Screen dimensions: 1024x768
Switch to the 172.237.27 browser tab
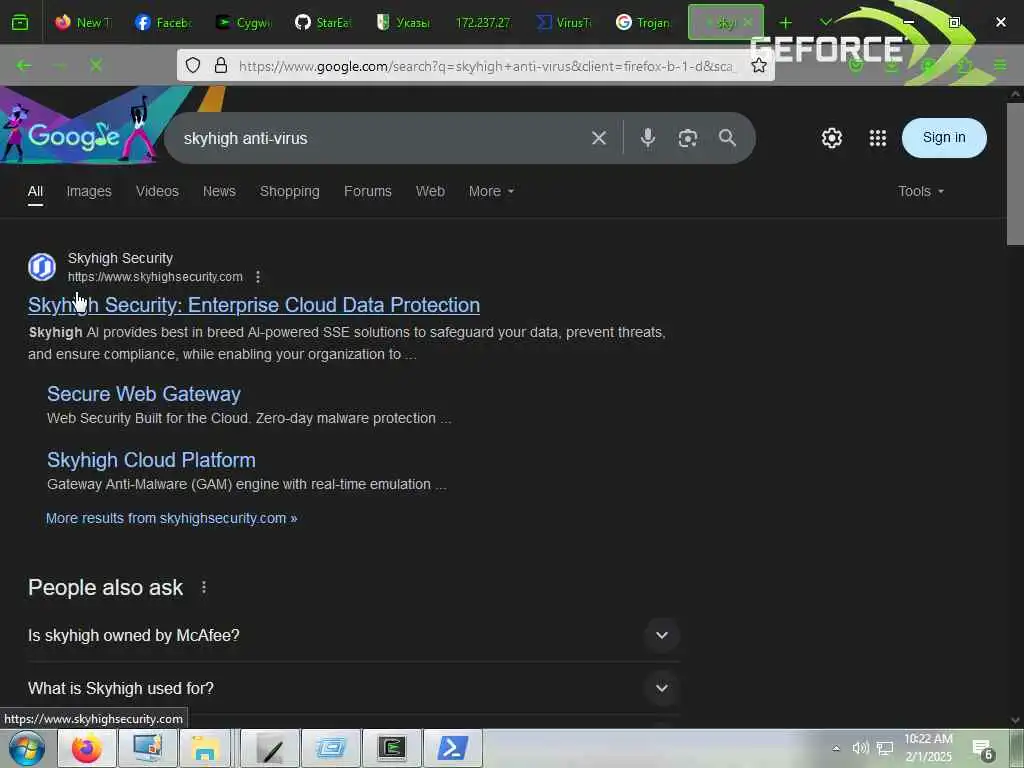[x=483, y=22]
